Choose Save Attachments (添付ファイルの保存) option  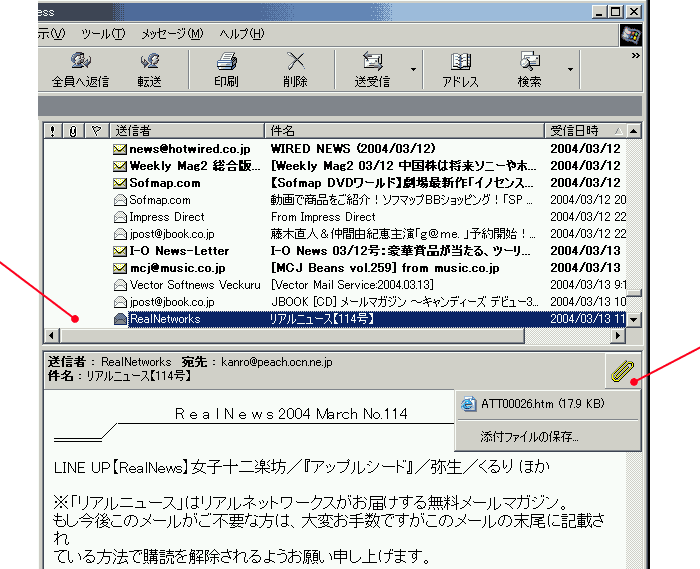[529, 436]
